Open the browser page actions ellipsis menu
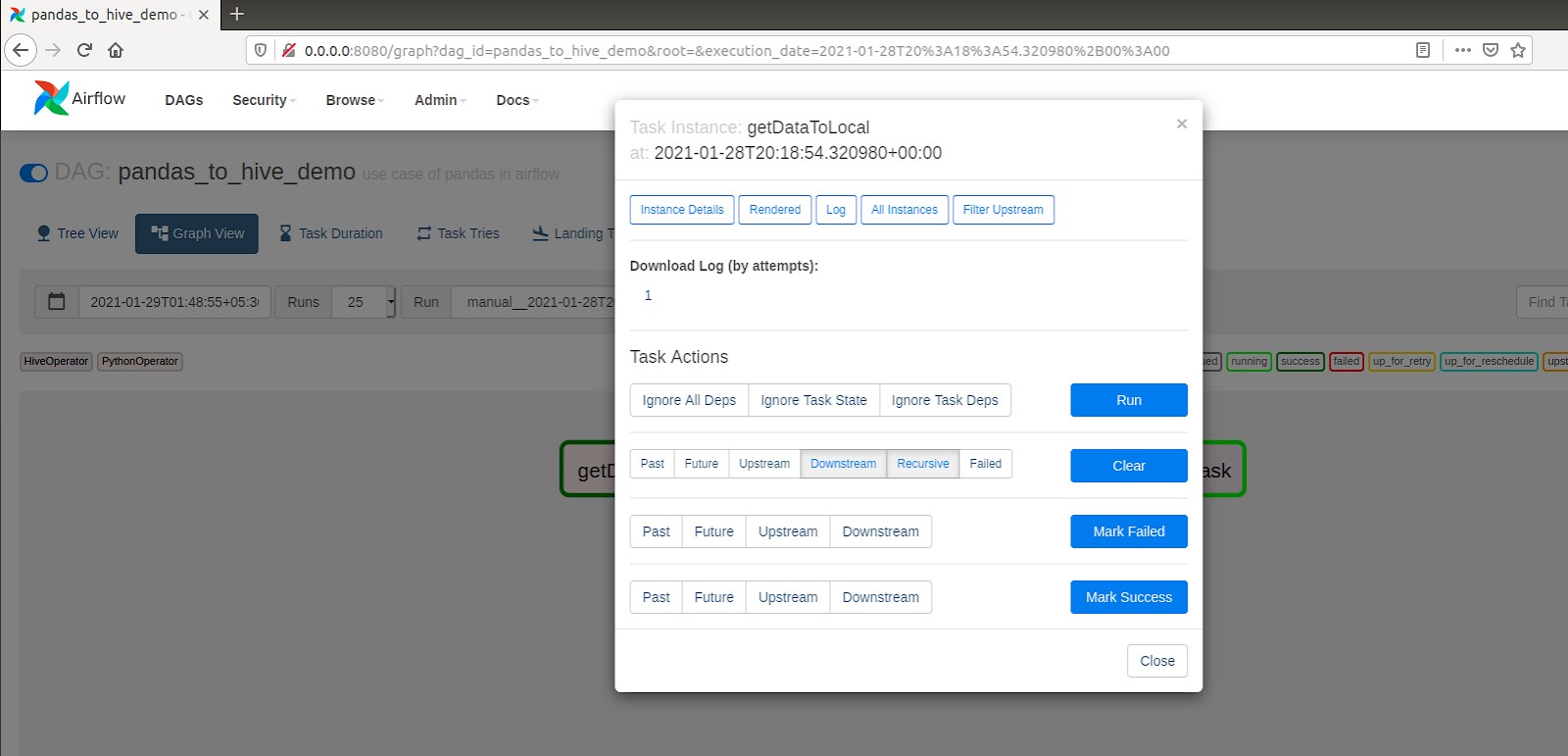This screenshot has width=1568, height=756. tap(1462, 50)
